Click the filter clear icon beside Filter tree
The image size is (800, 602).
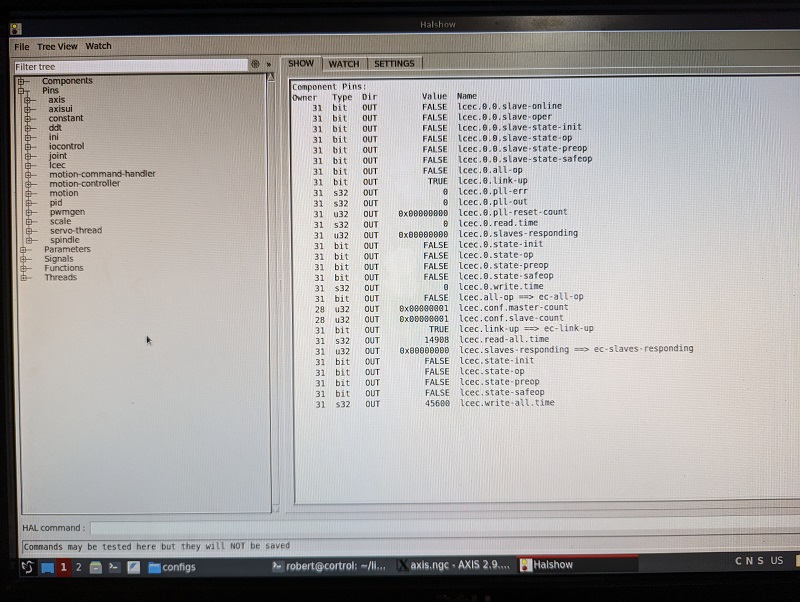pyautogui.click(x=255, y=64)
